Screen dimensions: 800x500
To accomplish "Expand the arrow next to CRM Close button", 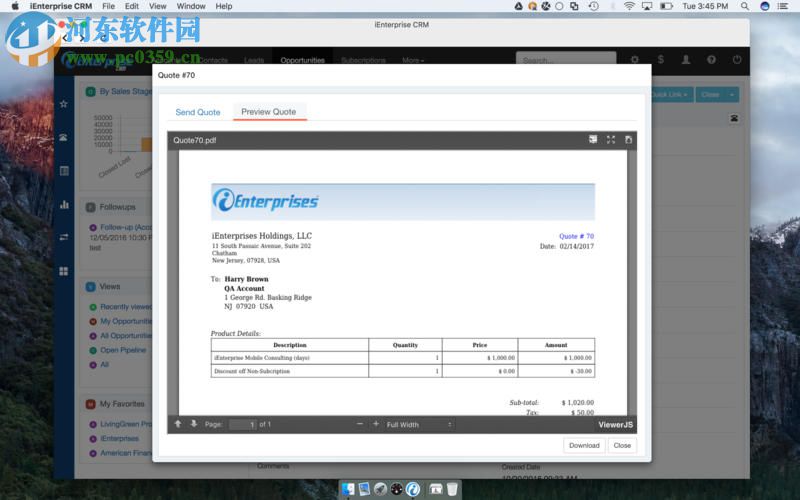I will pyautogui.click(x=732, y=94).
